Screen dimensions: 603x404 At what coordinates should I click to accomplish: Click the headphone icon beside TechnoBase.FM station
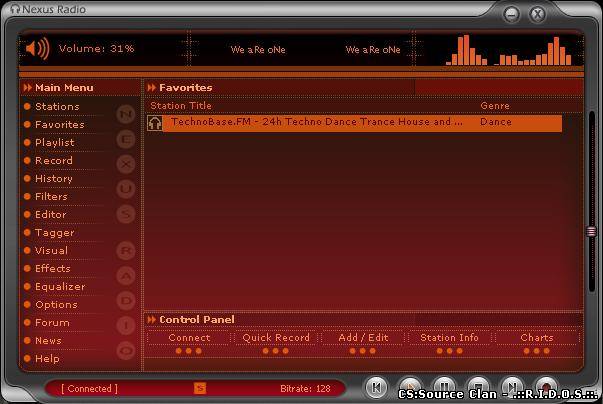[155, 123]
